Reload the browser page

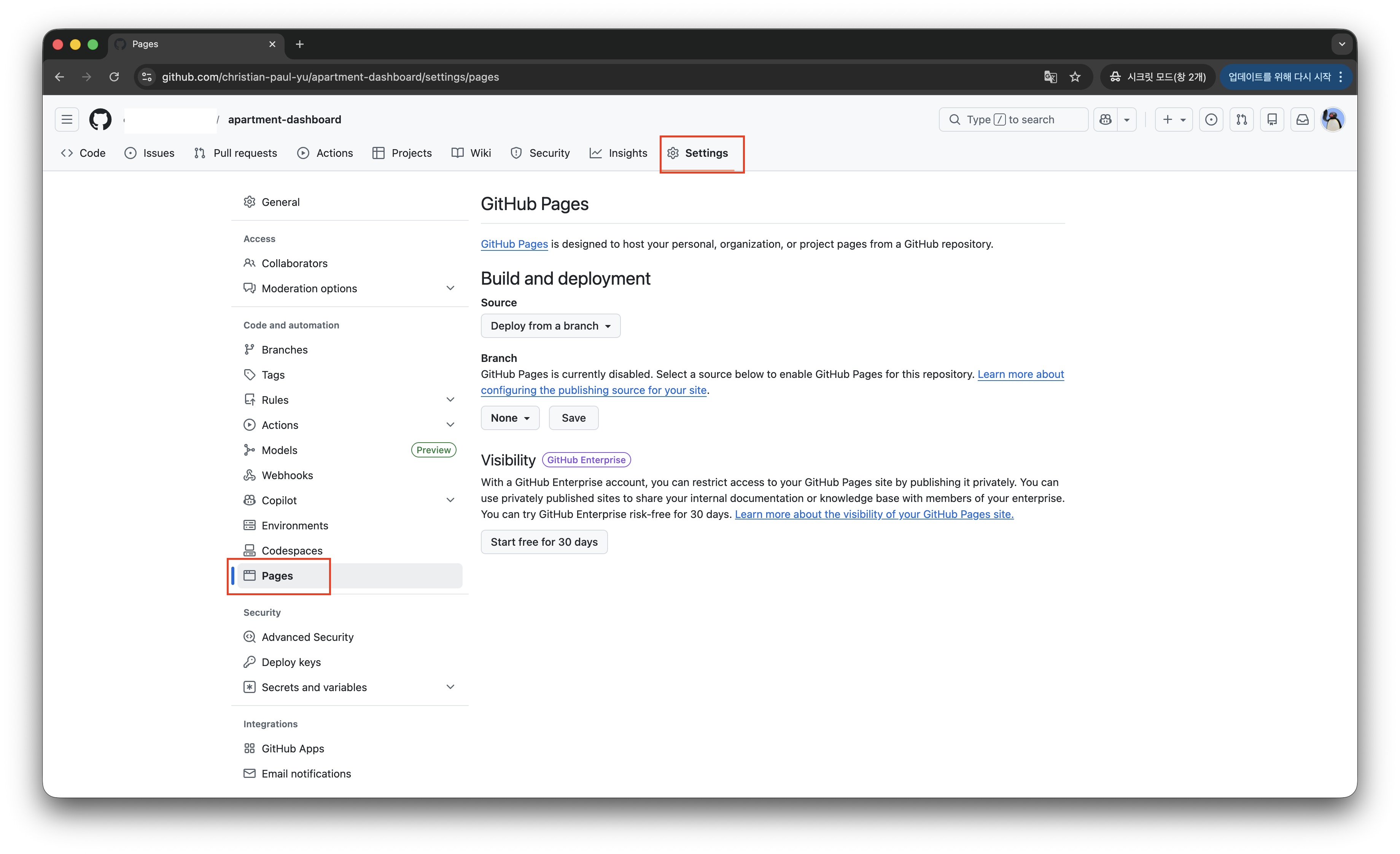(114, 77)
